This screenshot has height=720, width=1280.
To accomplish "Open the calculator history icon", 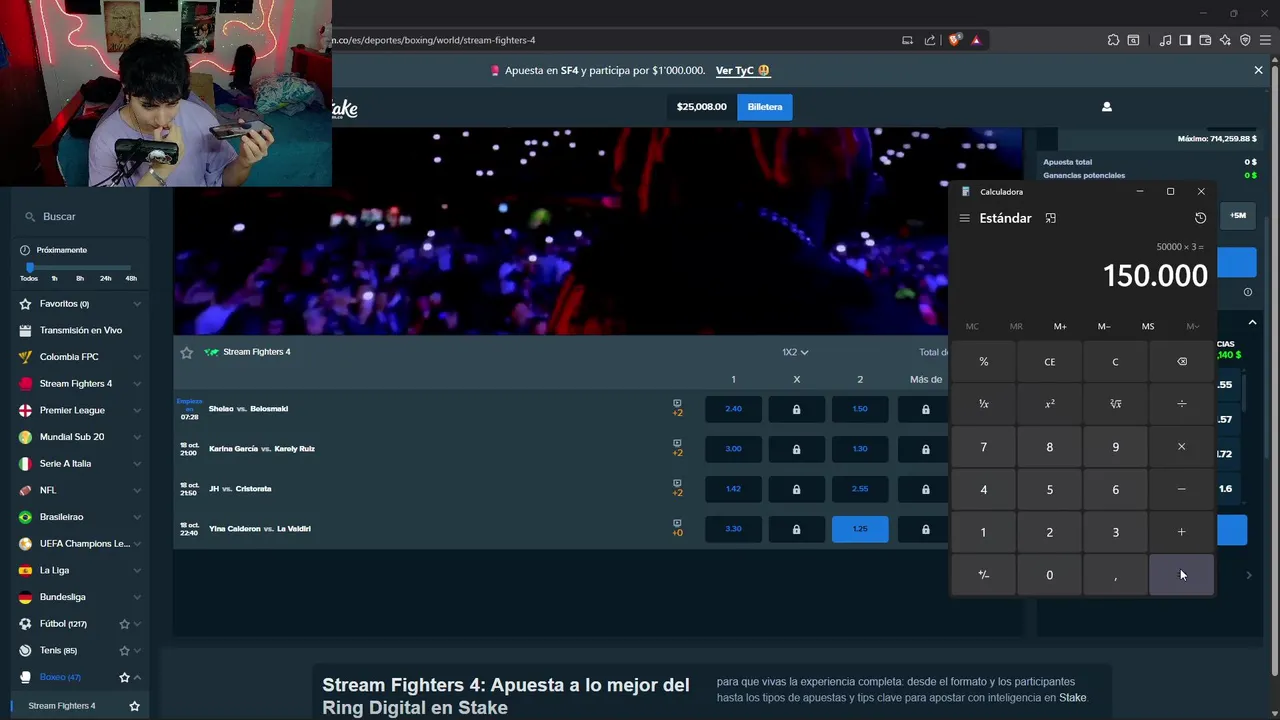I will (x=1200, y=218).
